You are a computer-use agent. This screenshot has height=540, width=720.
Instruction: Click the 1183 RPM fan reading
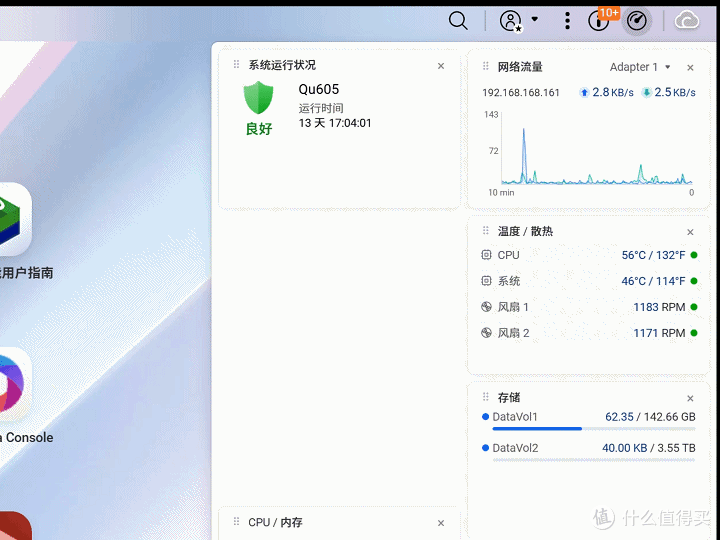(659, 307)
